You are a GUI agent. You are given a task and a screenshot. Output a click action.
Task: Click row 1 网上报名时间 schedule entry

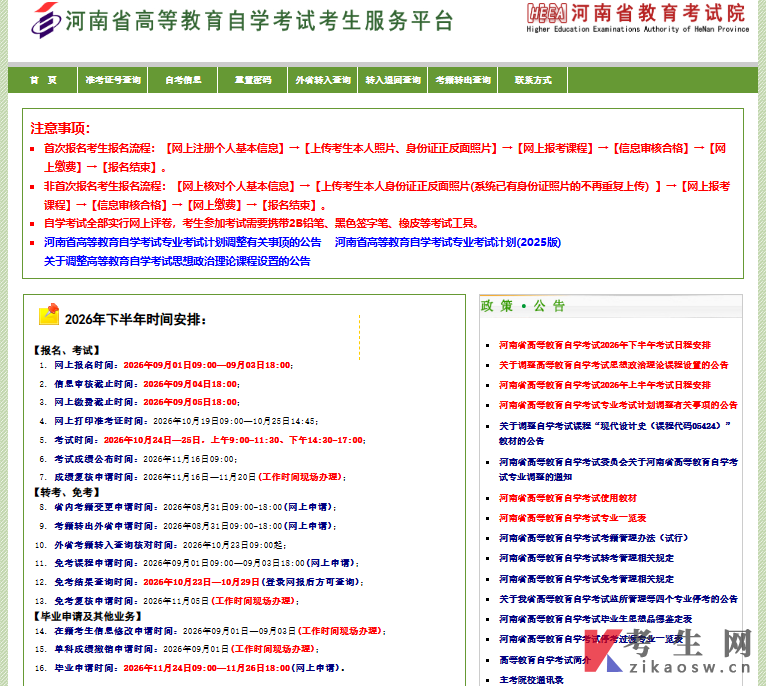point(166,365)
